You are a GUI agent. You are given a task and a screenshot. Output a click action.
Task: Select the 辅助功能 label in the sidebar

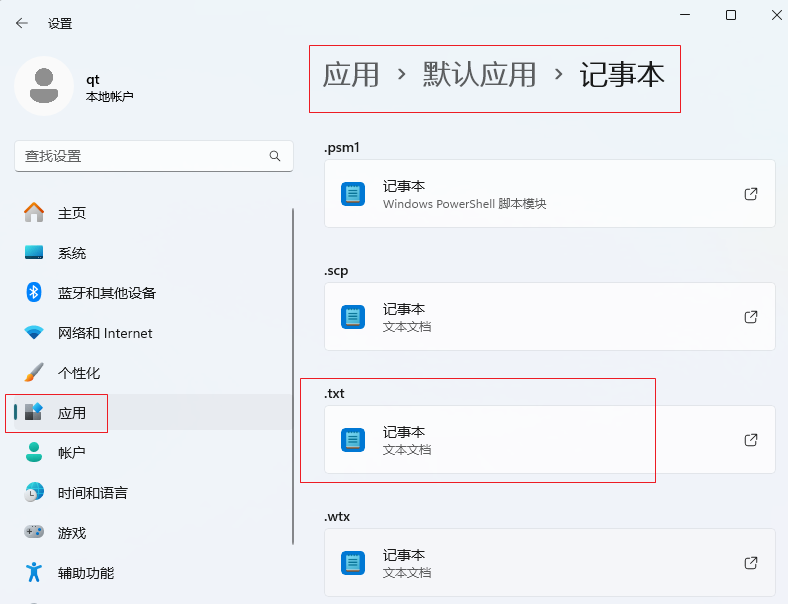tap(86, 572)
